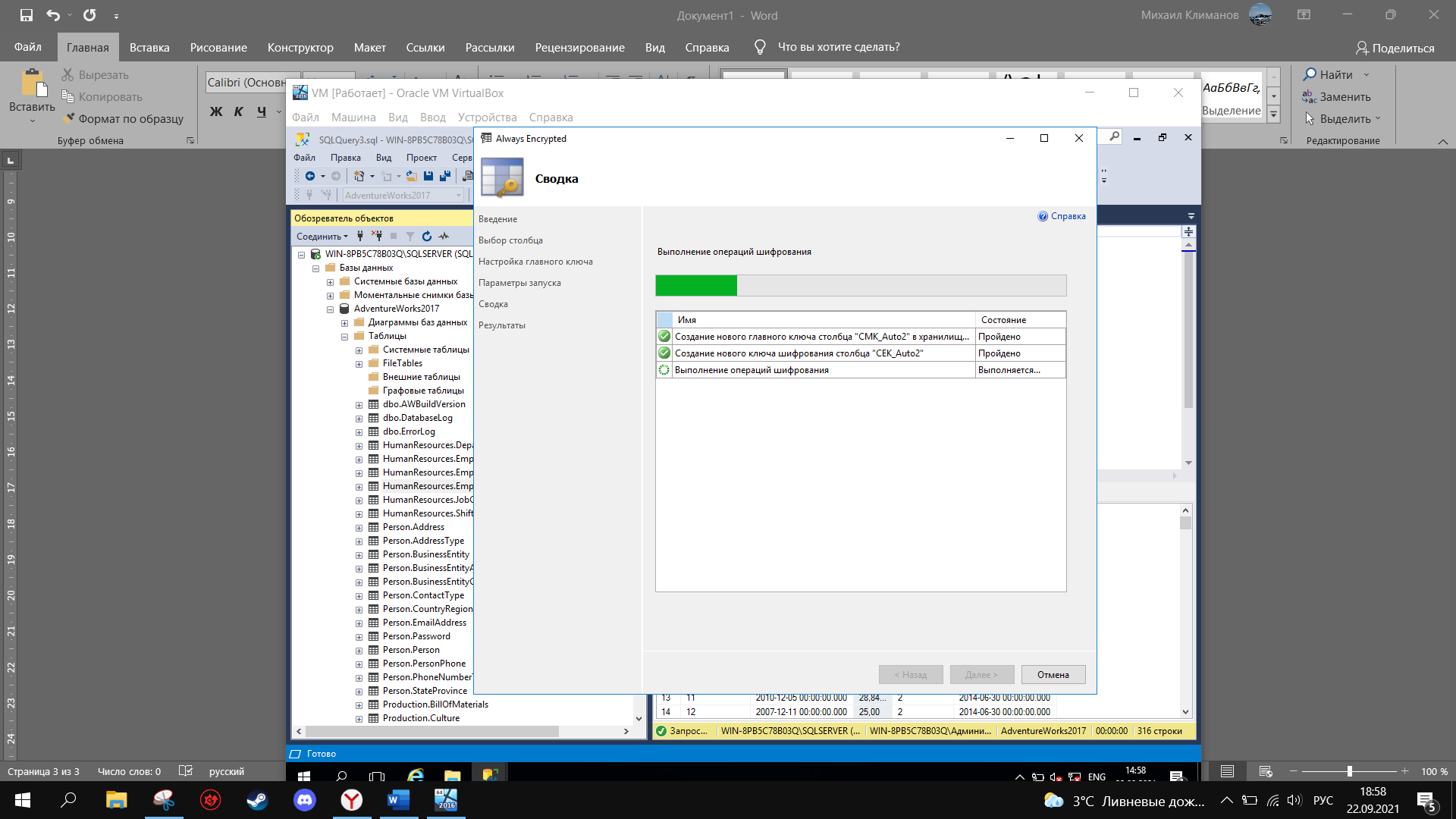This screenshot has width=1456, height=819.
Task: Click Italic (К) in Word ribbon
Action: click(239, 112)
